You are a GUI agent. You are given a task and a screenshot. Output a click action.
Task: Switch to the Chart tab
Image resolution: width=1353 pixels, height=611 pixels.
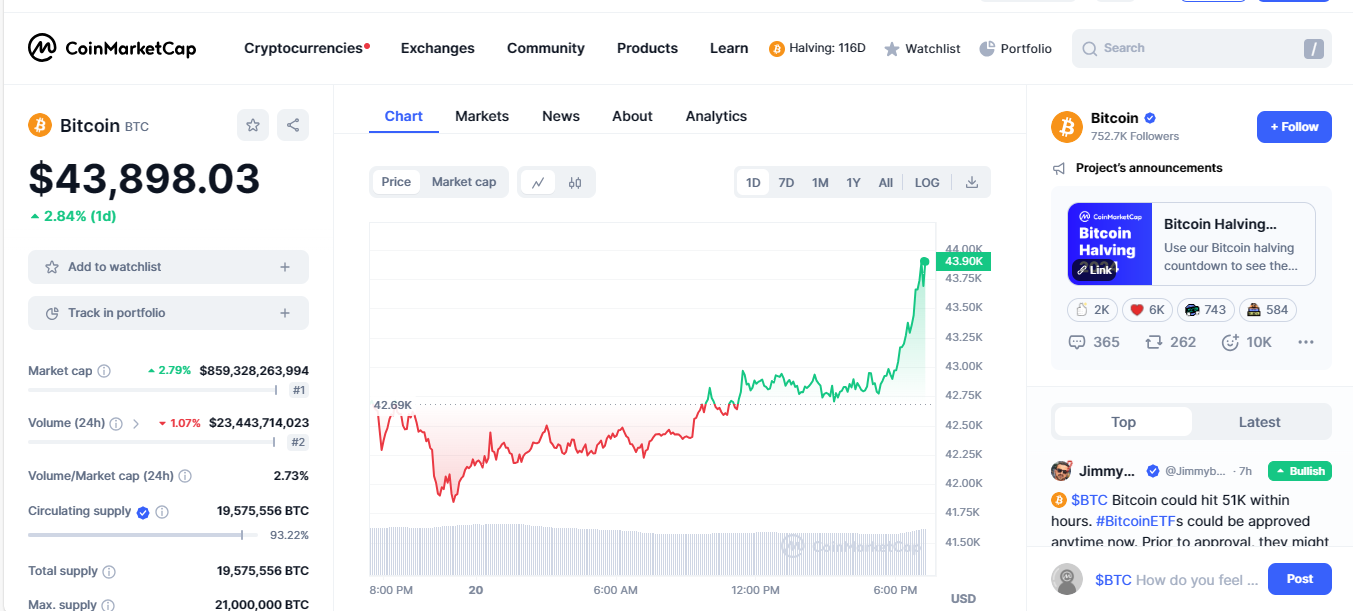[404, 116]
